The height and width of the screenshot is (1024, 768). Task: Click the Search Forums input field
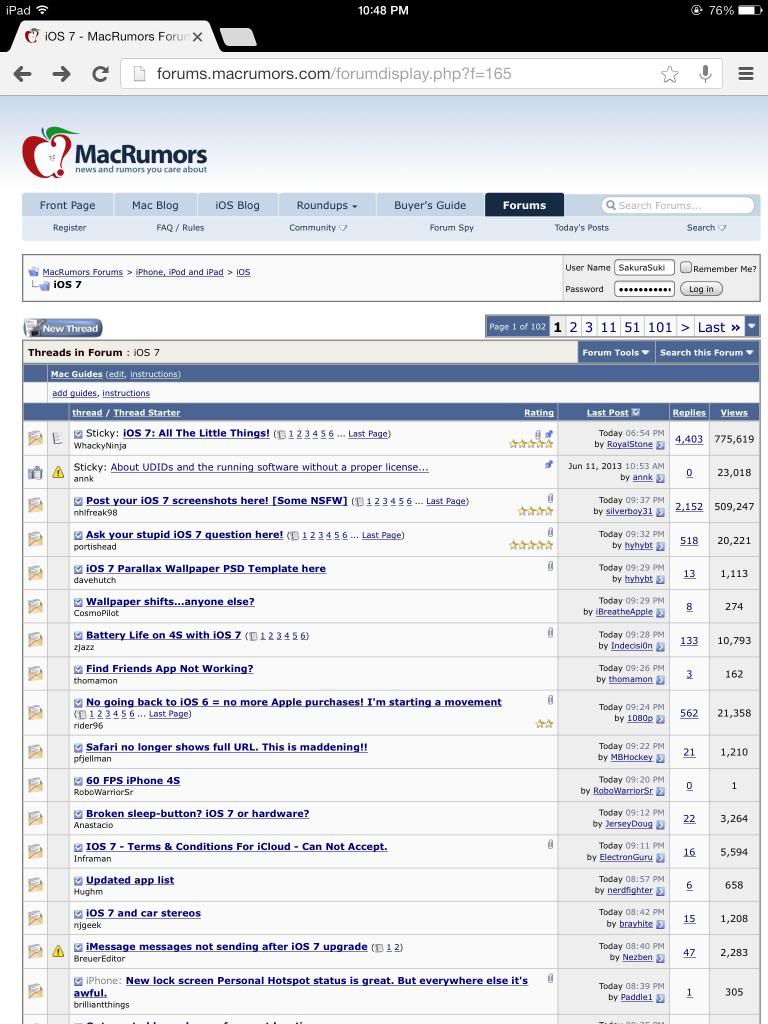[x=679, y=205]
